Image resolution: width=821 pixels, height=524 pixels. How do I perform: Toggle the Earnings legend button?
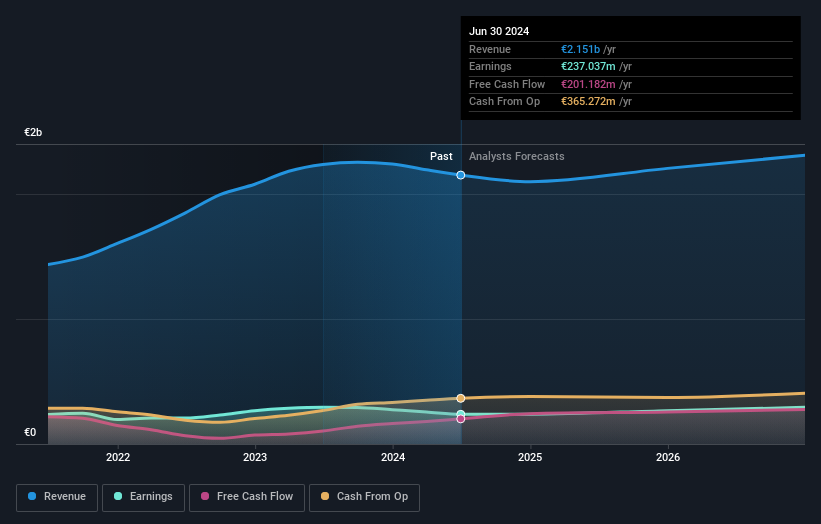[143, 497]
